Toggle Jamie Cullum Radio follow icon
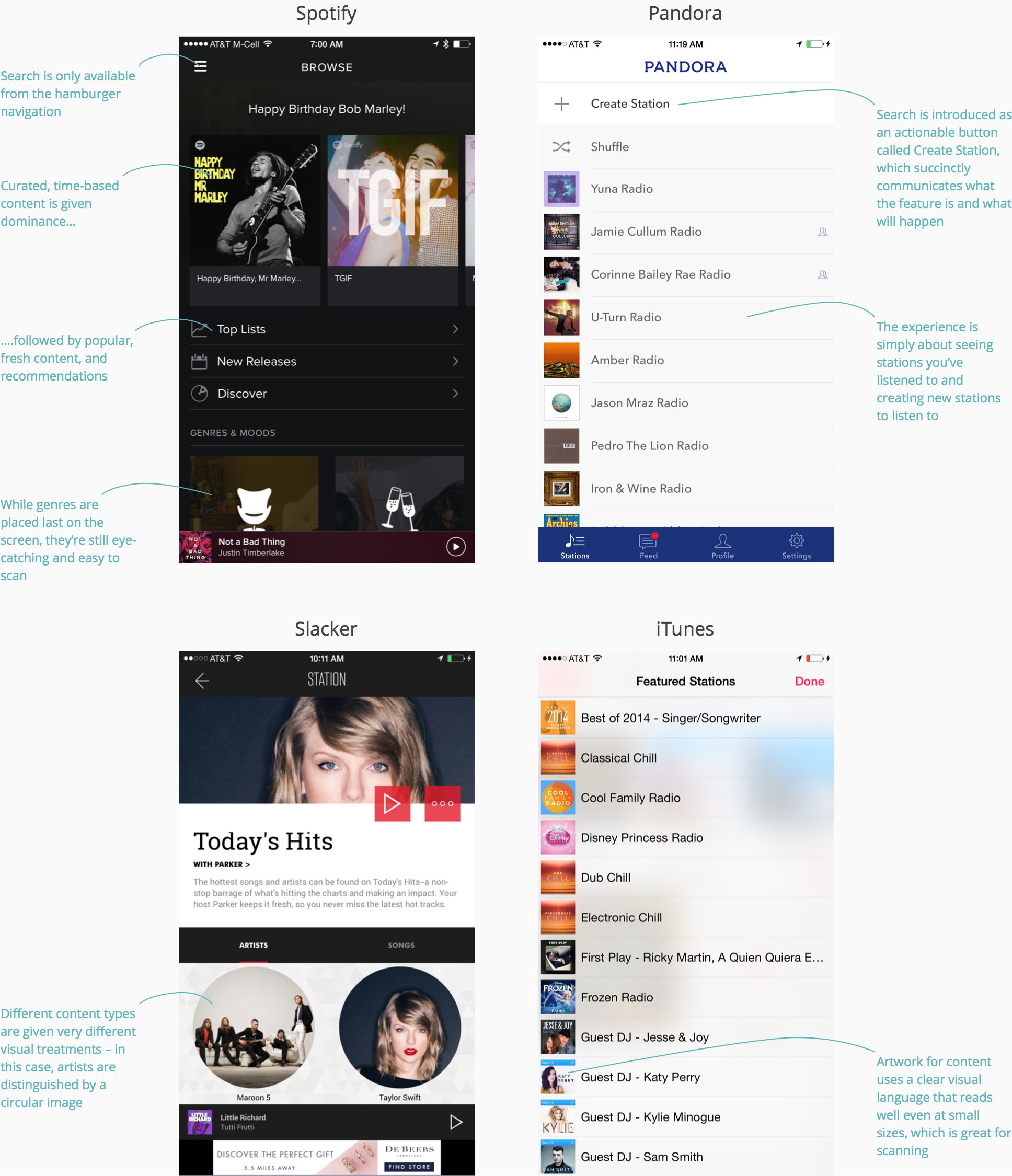Screen dimensions: 1012x1176 [x=823, y=232]
